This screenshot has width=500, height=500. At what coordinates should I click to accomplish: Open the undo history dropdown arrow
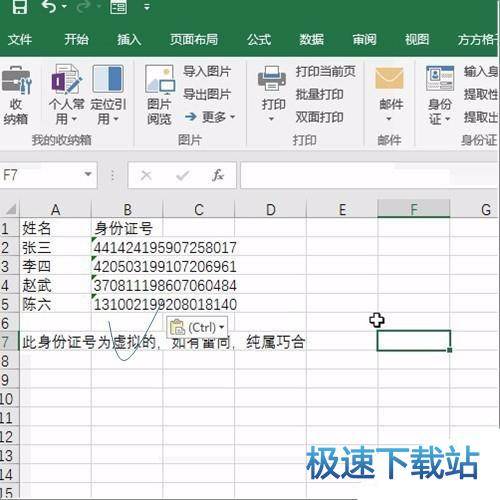[x=65, y=6]
